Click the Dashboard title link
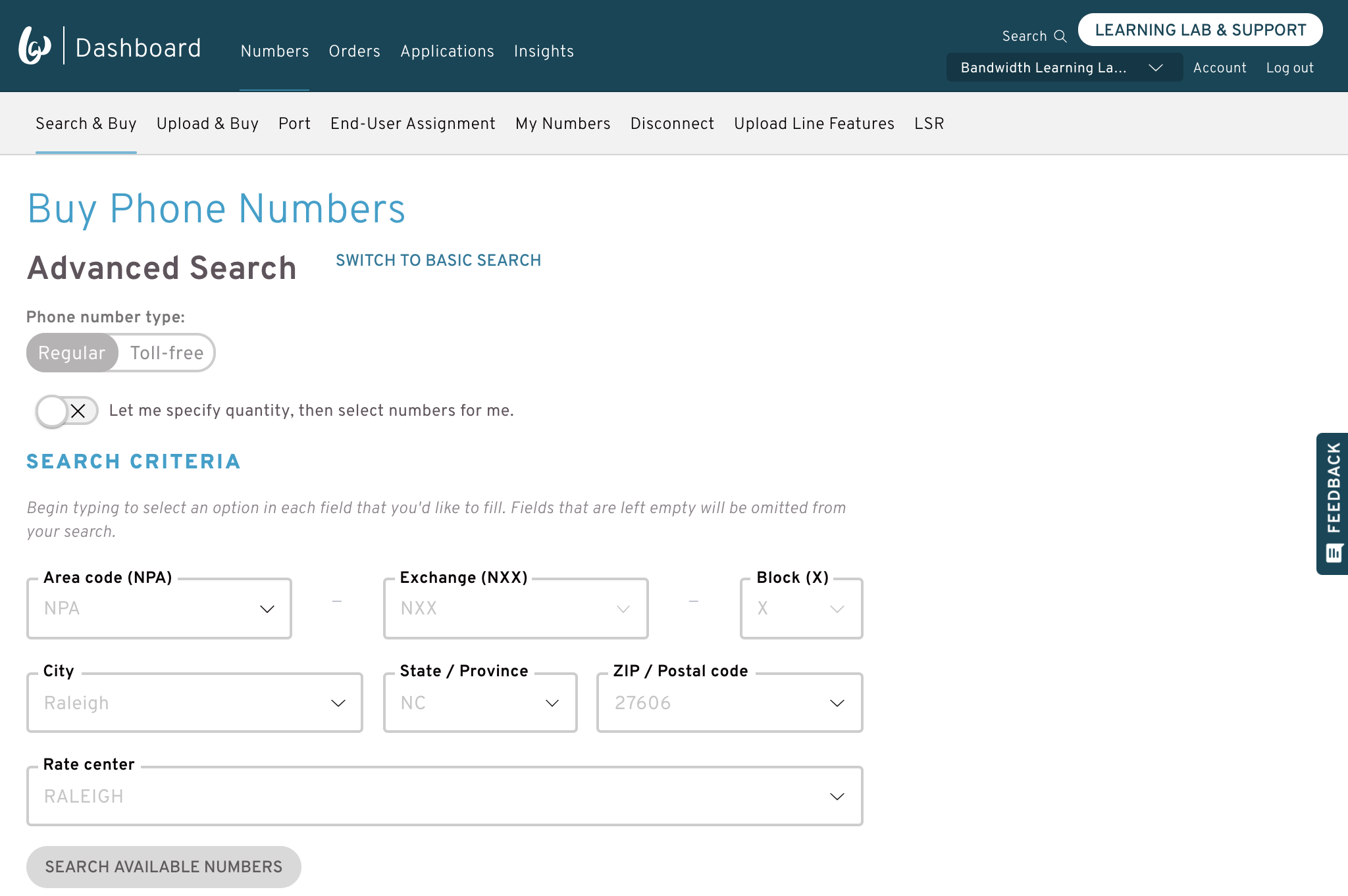 tap(138, 48)
